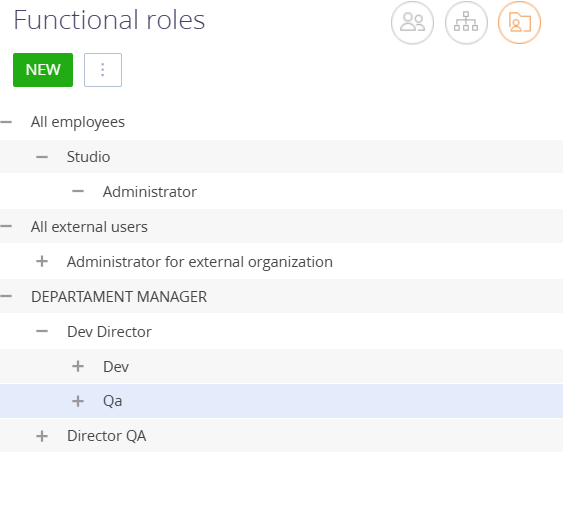
Task: Expand the Dev role node
Action: [78, 366]
